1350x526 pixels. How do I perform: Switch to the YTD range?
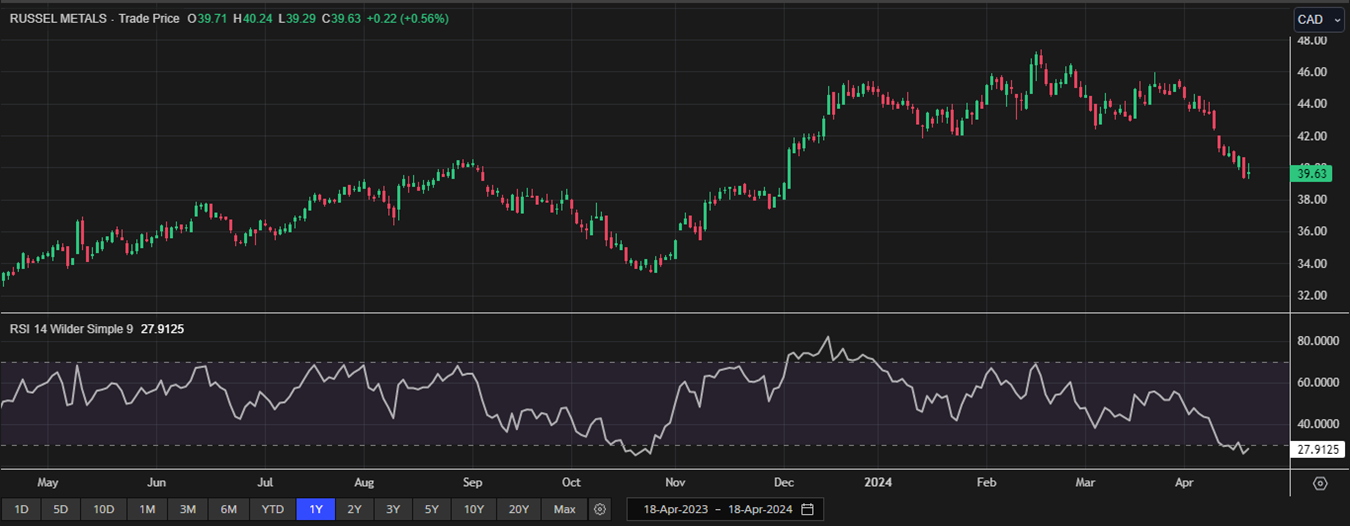(272, 509)
